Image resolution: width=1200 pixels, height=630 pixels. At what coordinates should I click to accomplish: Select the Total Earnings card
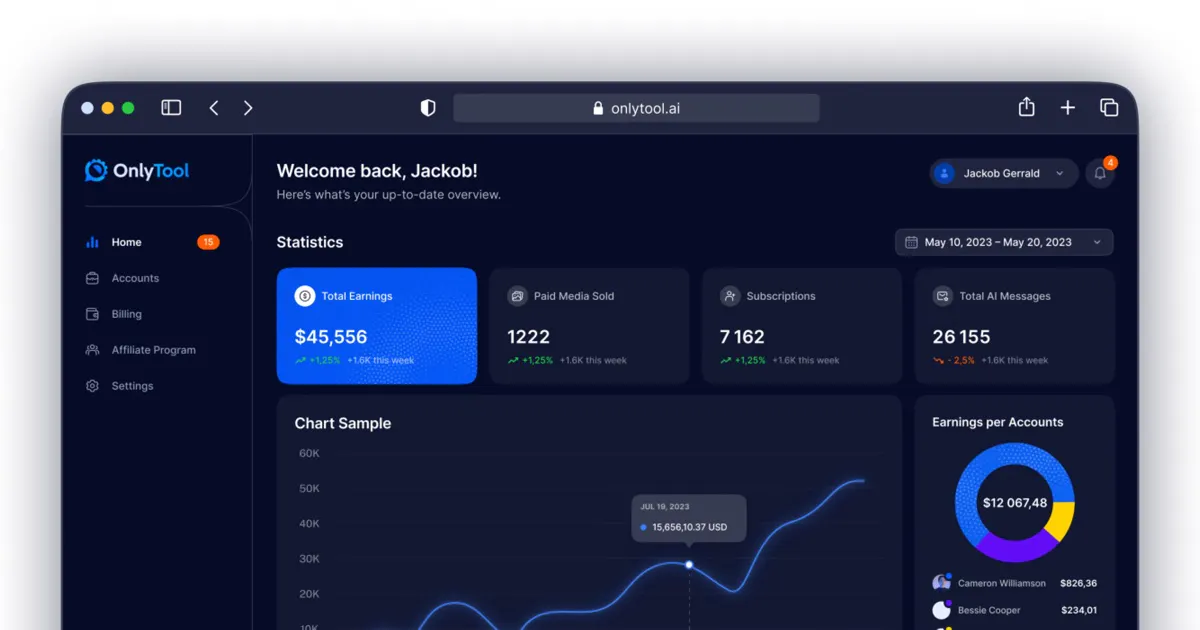click(377, 326)
